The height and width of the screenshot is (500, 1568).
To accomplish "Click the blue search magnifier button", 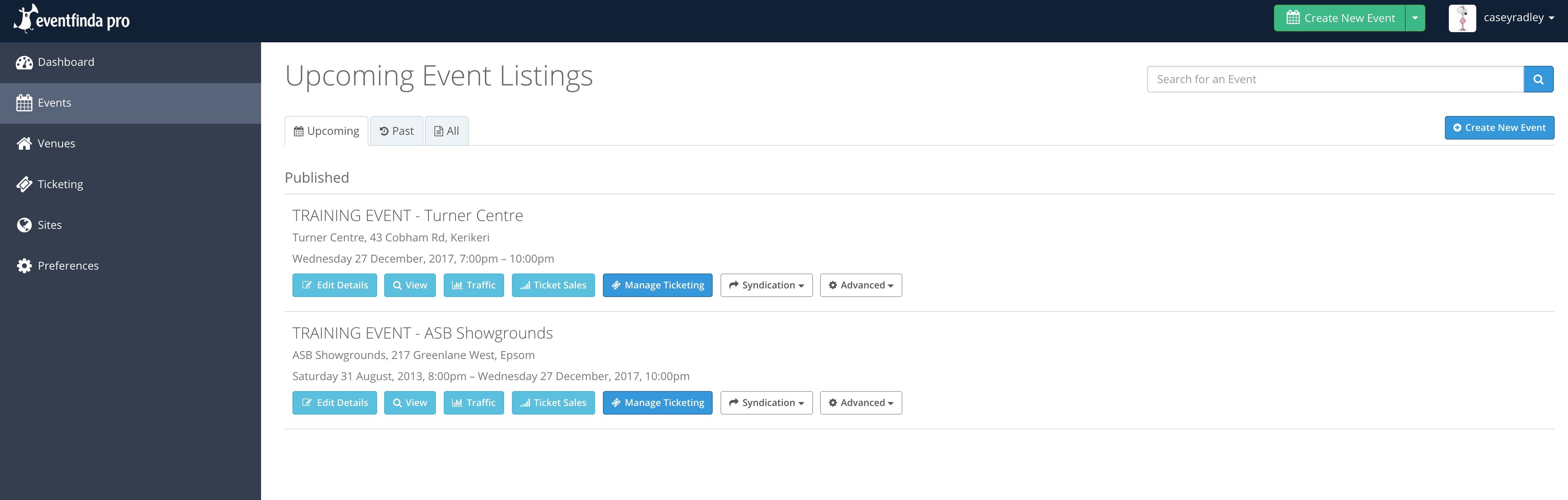I will [1538, 79].
